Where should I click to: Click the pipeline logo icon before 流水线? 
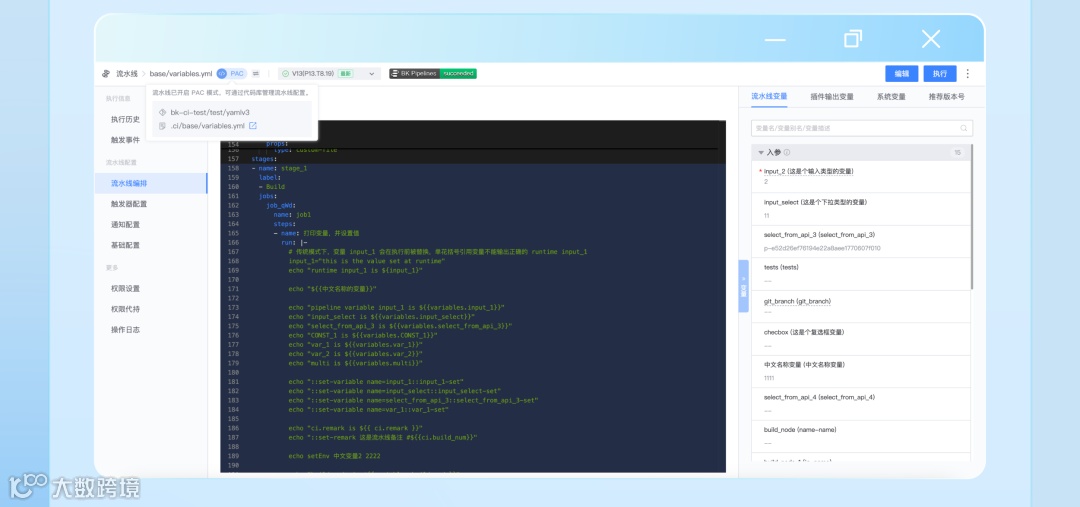click(x=106, y=74)
